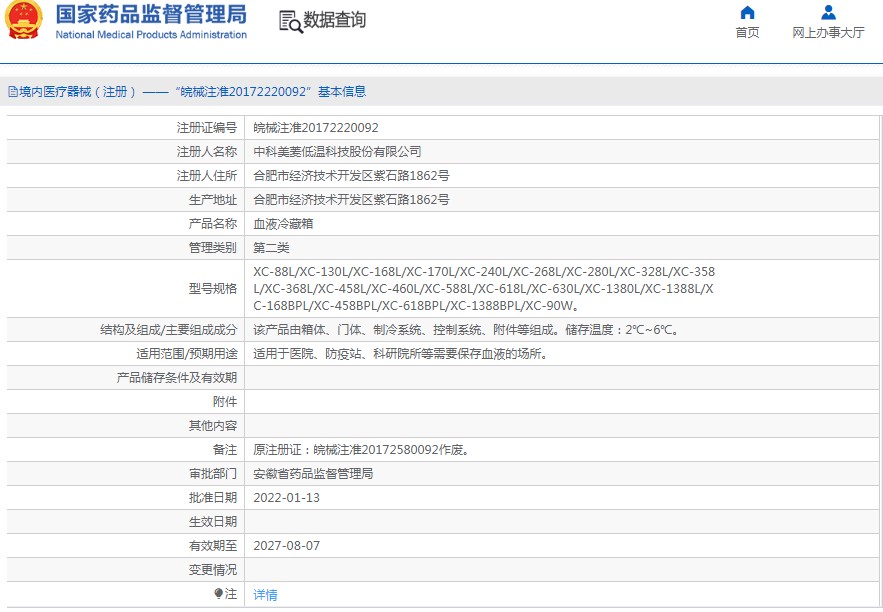Click the 审批部门 label
883x612 pixels.
point(213,473)
